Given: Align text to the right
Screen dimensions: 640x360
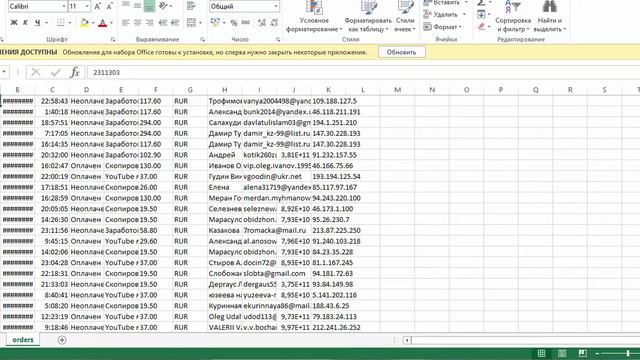Looking at the screenshot, I should click(149, 23).
